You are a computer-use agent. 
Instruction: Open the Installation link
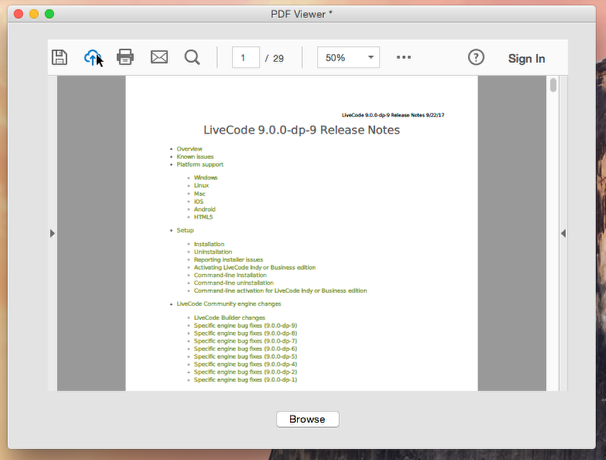209,244
